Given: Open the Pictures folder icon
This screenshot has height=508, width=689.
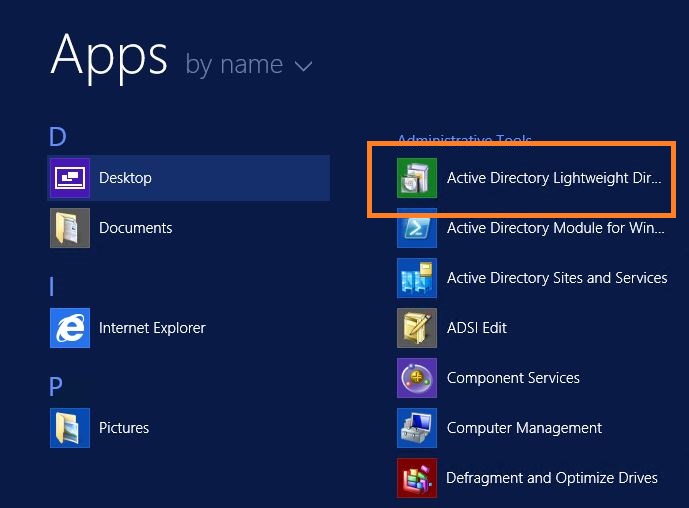Looking at the screenshot, I should pos(70,428).
